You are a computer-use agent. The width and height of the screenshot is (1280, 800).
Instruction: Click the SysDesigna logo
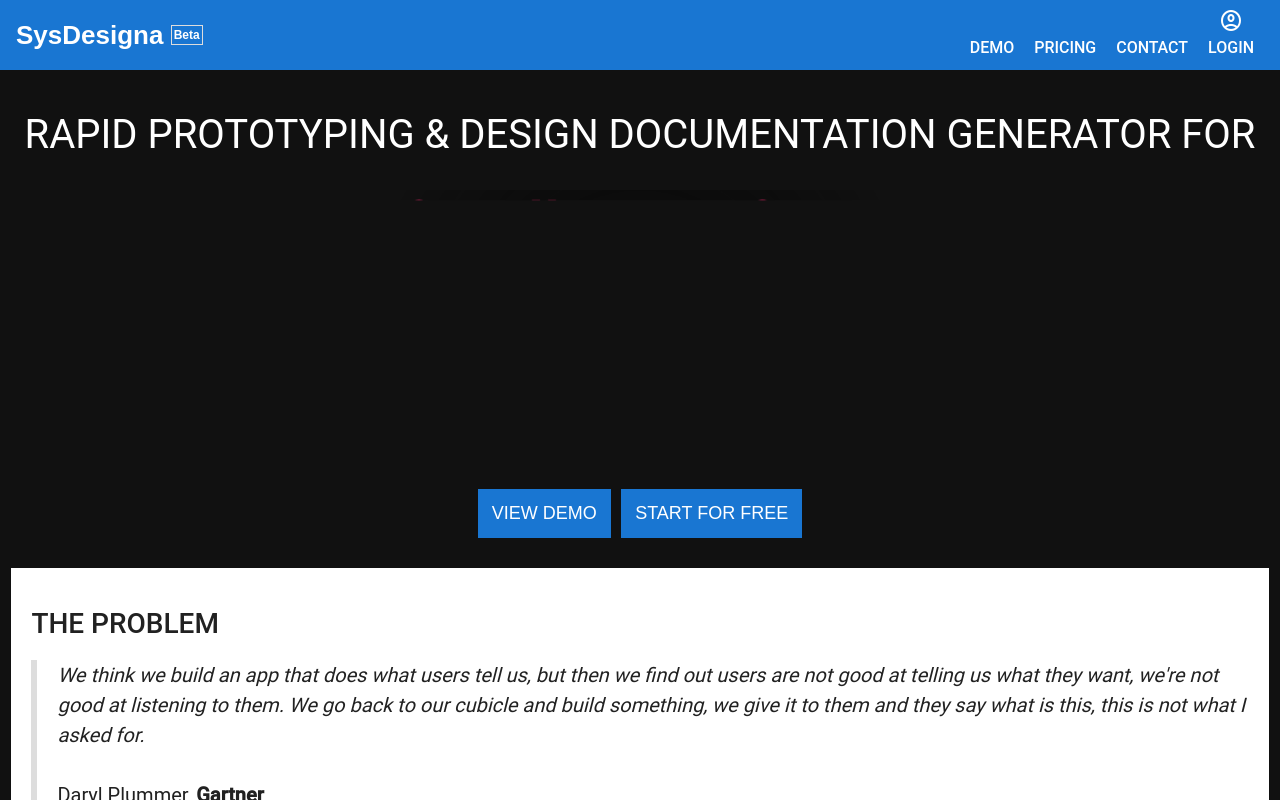tap(90, 35)
